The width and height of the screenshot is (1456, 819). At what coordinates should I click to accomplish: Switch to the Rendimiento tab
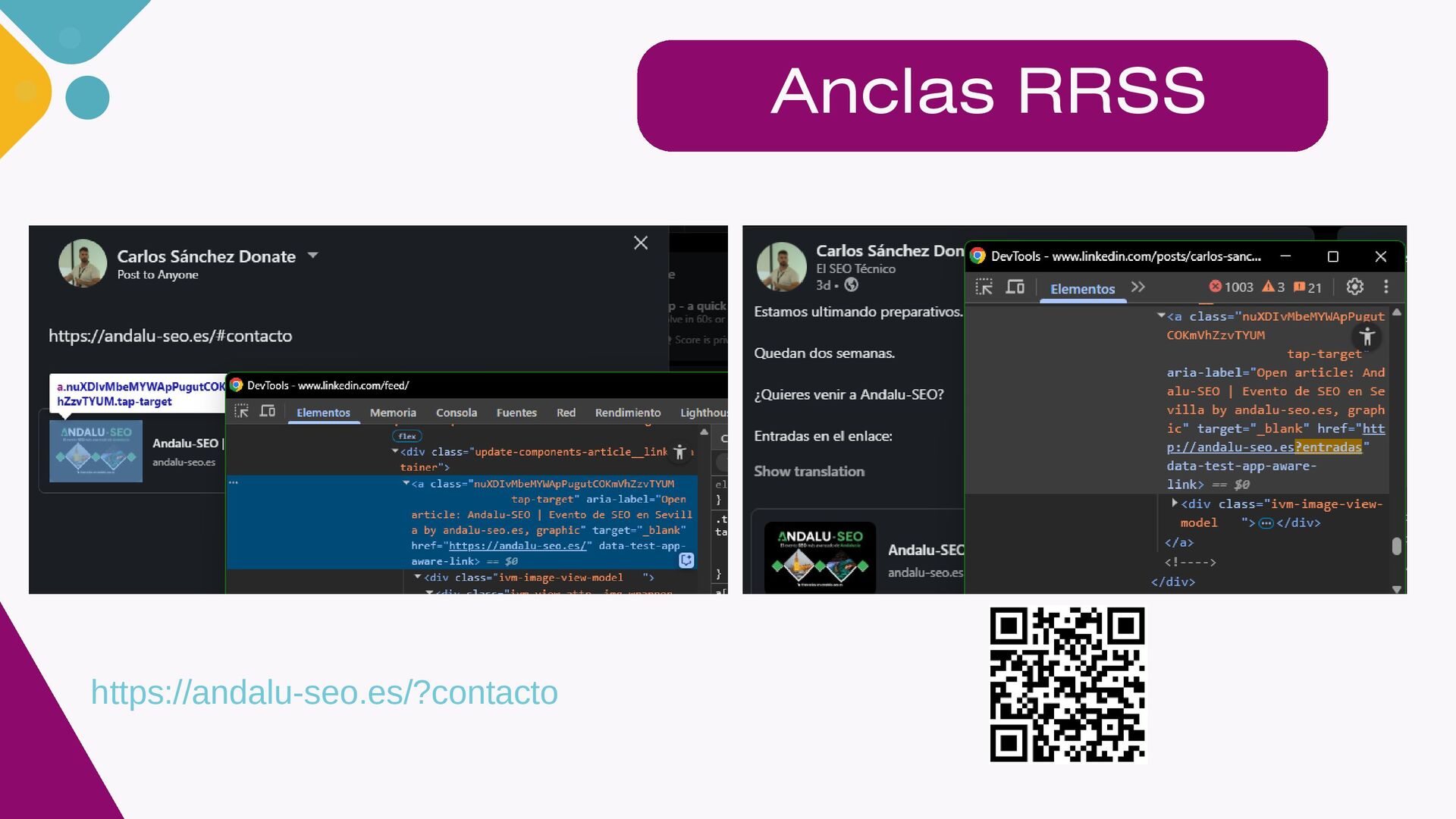click(x=627, y=413)
